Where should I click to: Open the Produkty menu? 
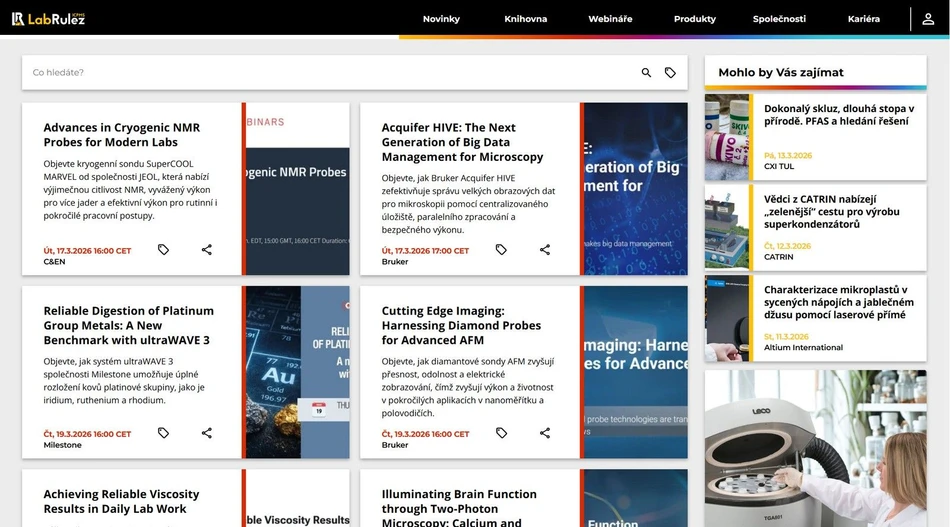tap(694, 19)
